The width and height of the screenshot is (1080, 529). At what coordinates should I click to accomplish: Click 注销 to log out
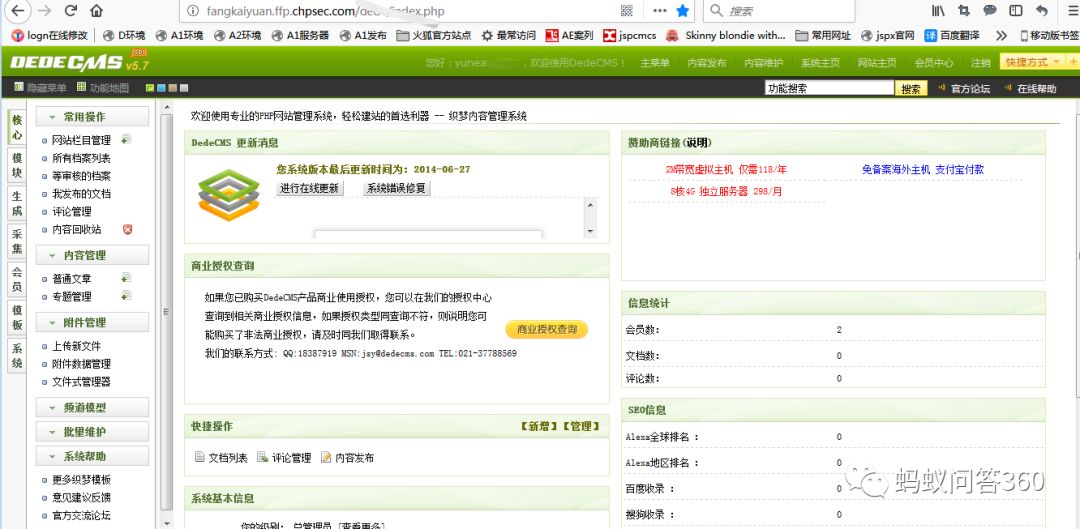[x=981, y=63]
